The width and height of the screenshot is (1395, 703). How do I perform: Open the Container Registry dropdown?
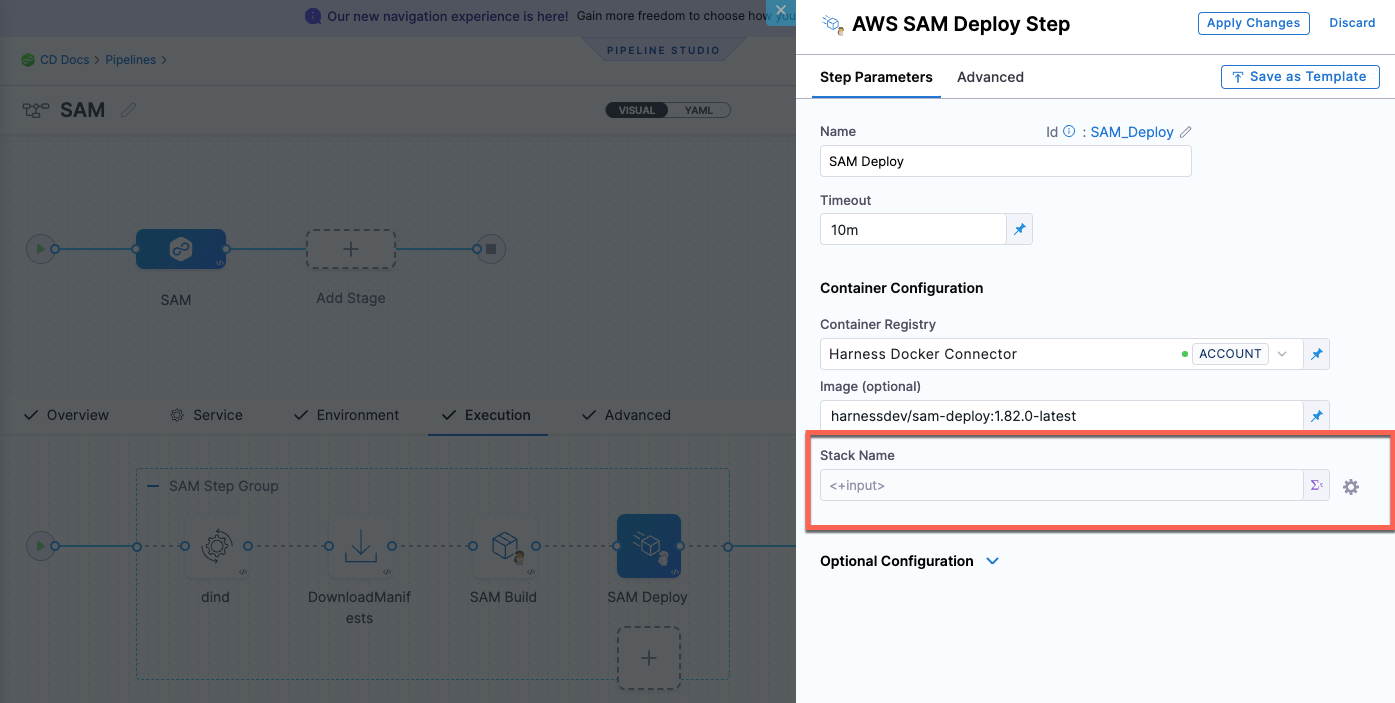1282,354
